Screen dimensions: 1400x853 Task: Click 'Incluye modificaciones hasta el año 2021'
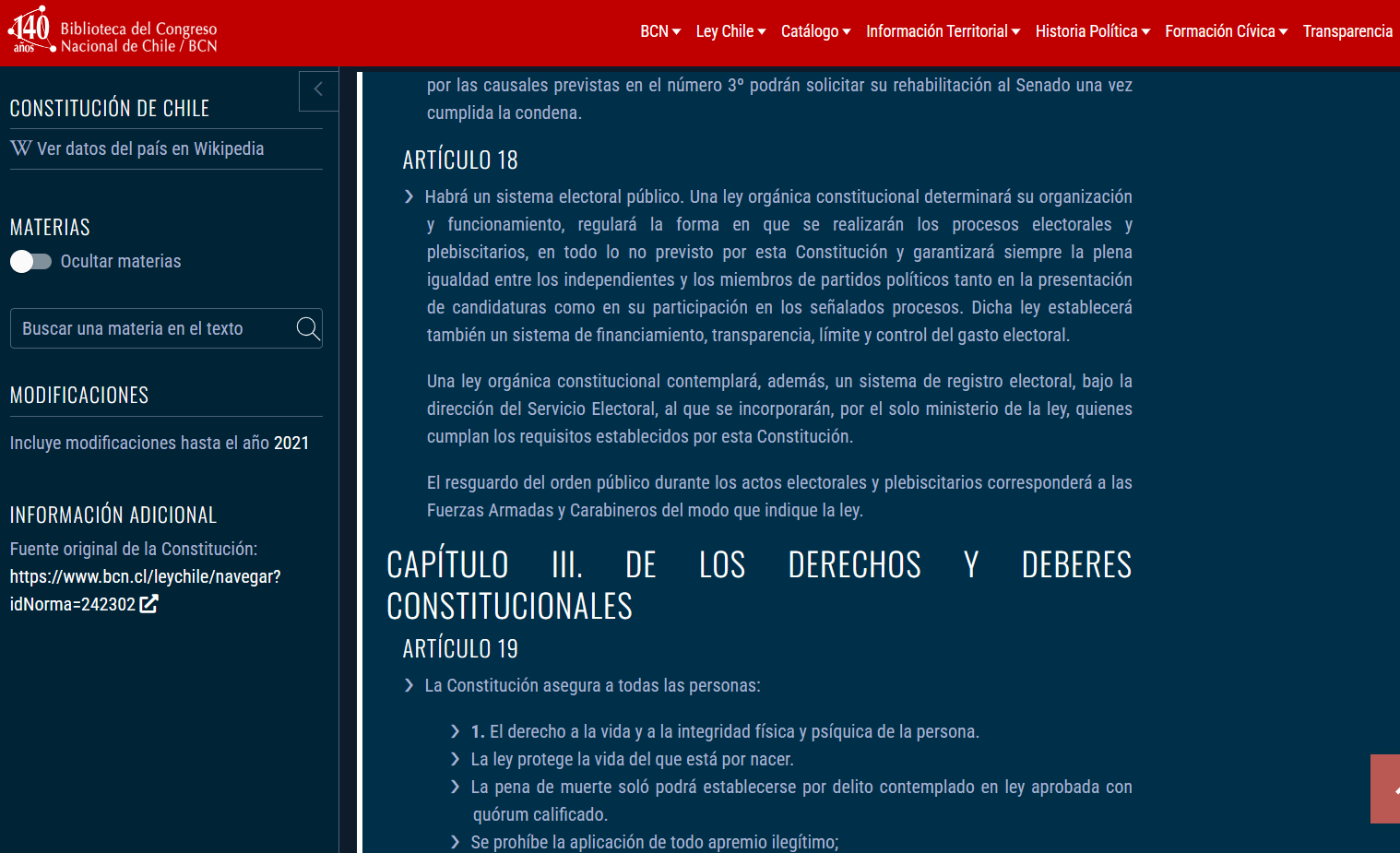point(160,443)
